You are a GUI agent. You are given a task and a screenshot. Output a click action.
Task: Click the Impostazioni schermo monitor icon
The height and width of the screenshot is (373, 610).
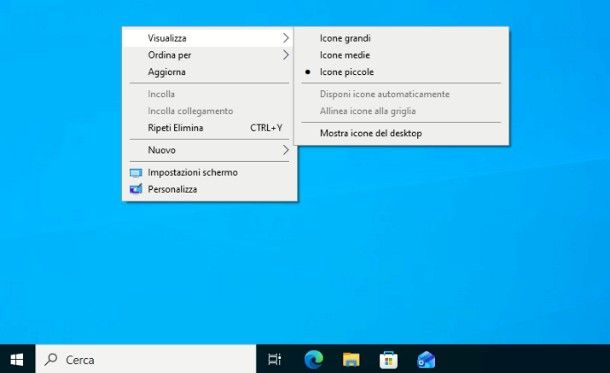(x=136, y=173)
